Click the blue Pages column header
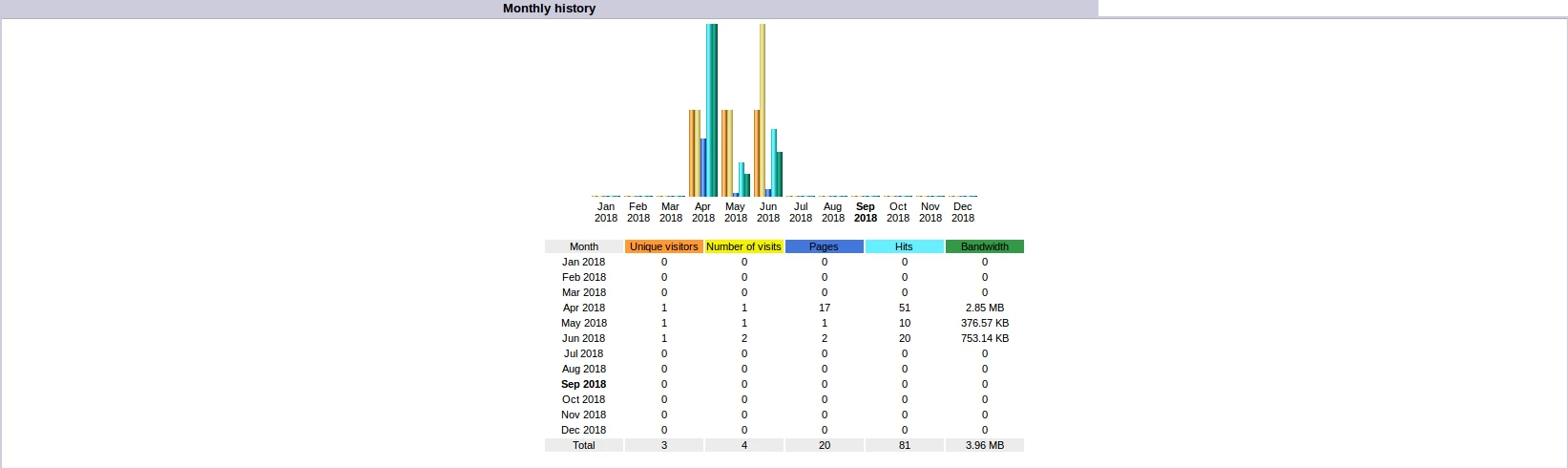Image resolution: width=1568 pixels, height=468 pixels. tap(824, 246)
